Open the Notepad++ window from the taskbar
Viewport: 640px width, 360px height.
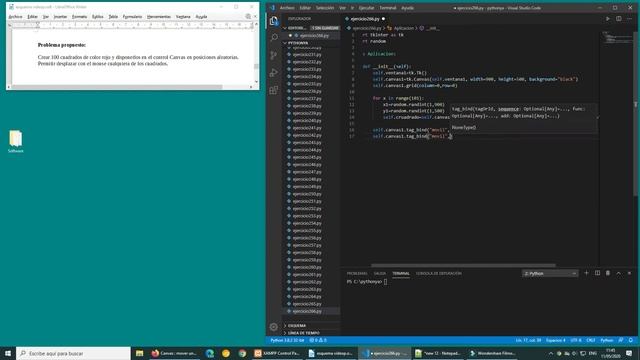point(438,353)
